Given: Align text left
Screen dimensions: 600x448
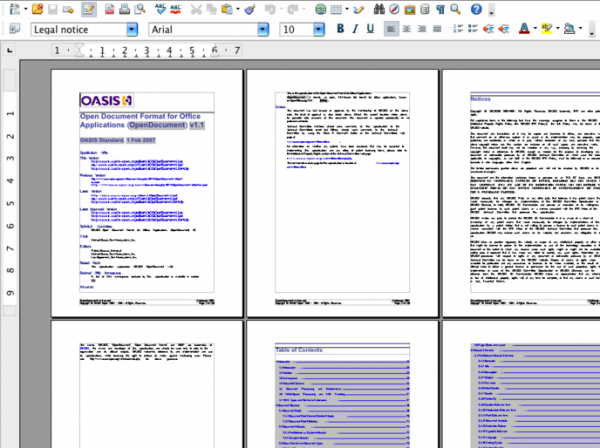Looking at the screenshot, I should tap(391, 29).
